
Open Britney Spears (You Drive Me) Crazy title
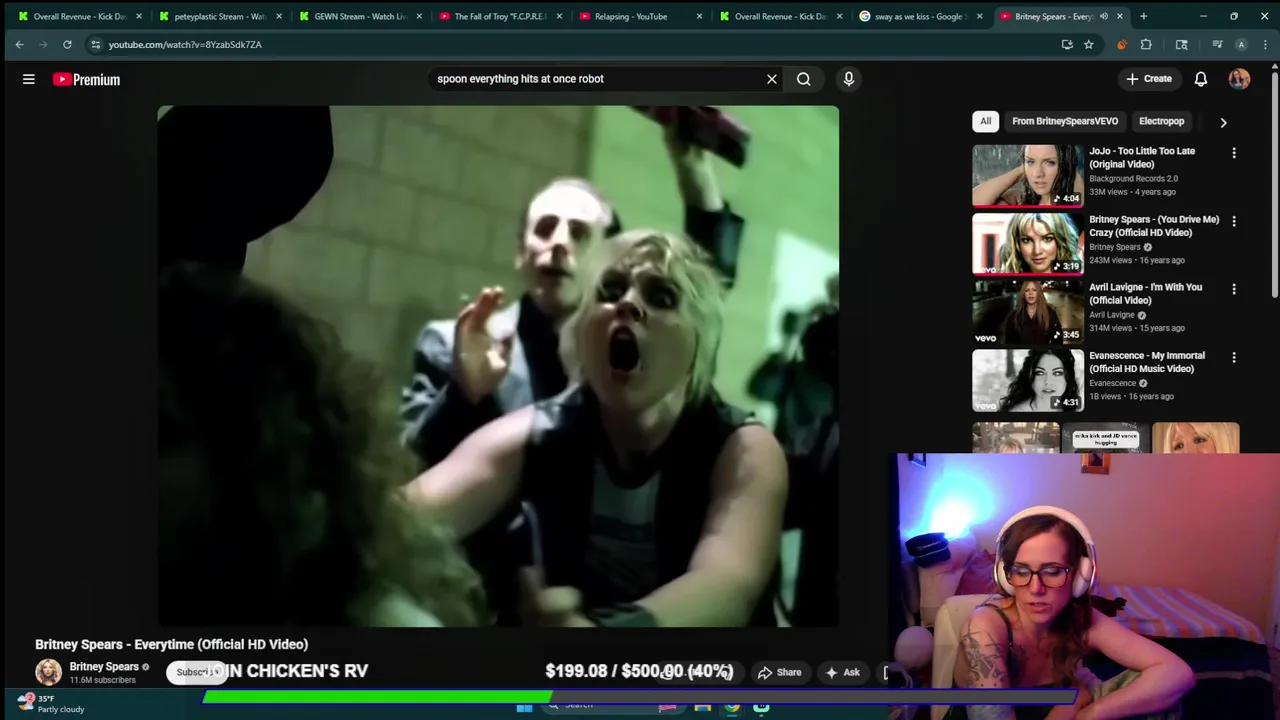point(1154,226)
